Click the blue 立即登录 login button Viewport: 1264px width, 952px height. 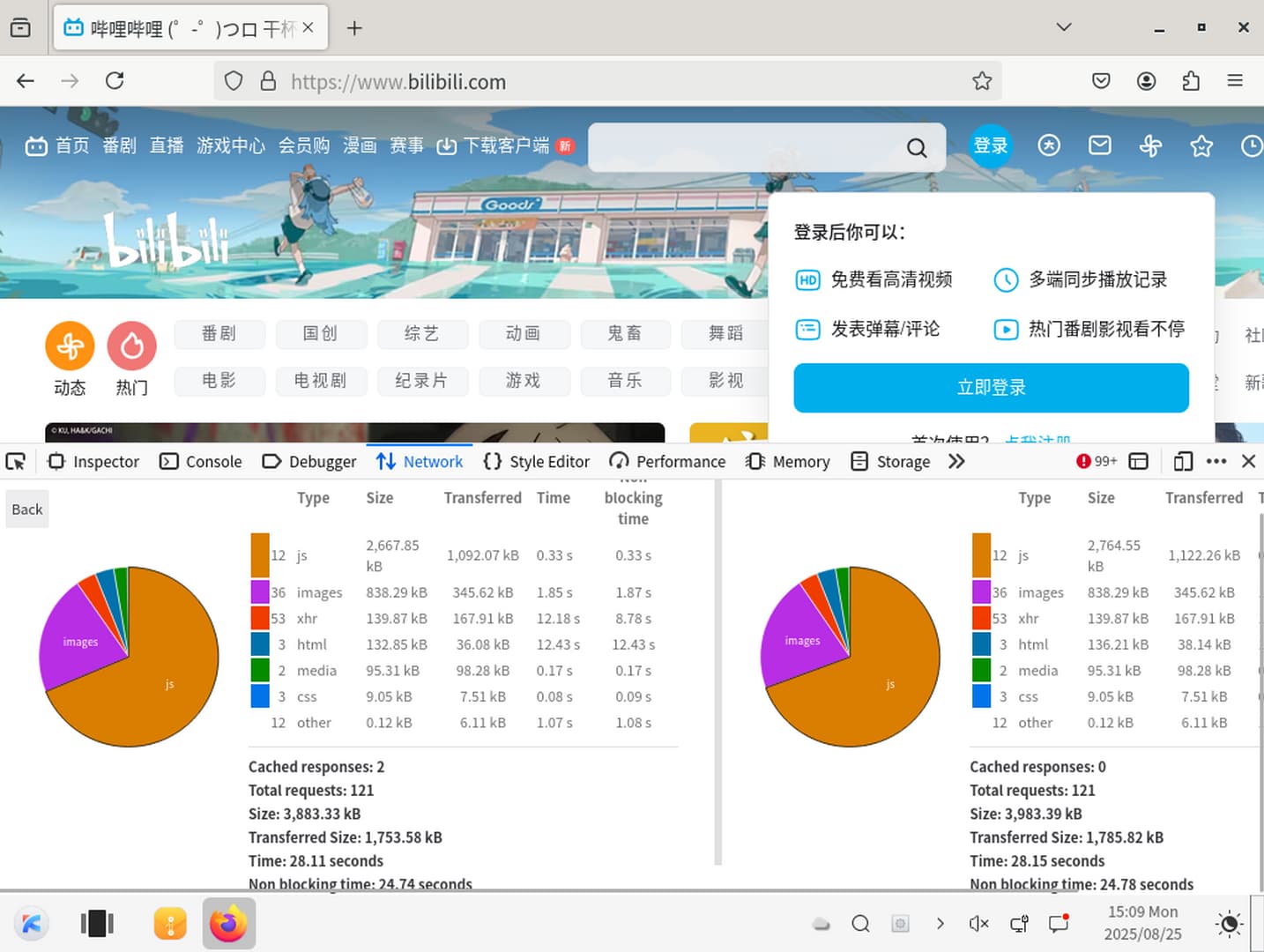pyautogui.click(x=991, y=388)
